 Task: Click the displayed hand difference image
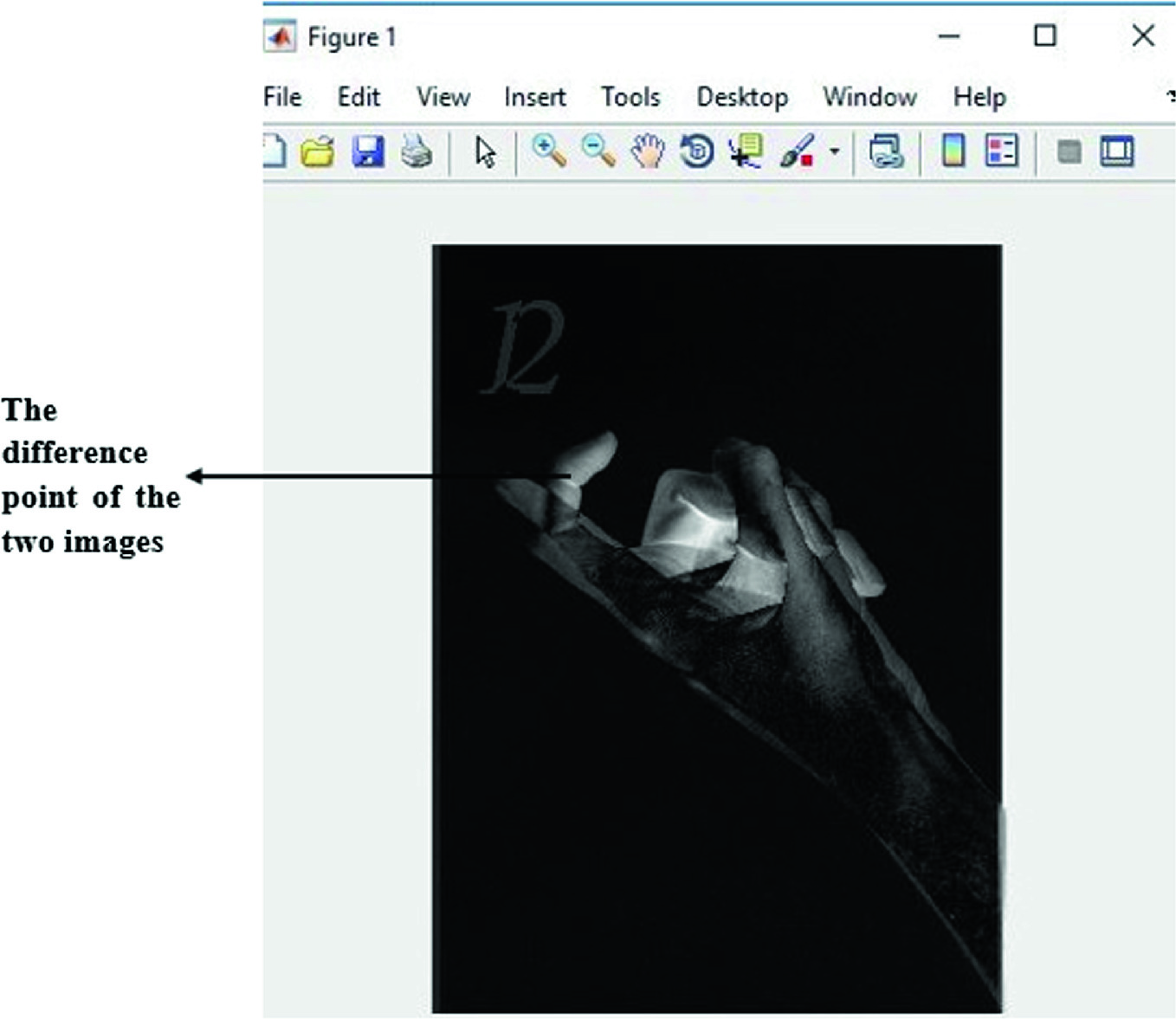pyautogui.click(x=717, y=629)
